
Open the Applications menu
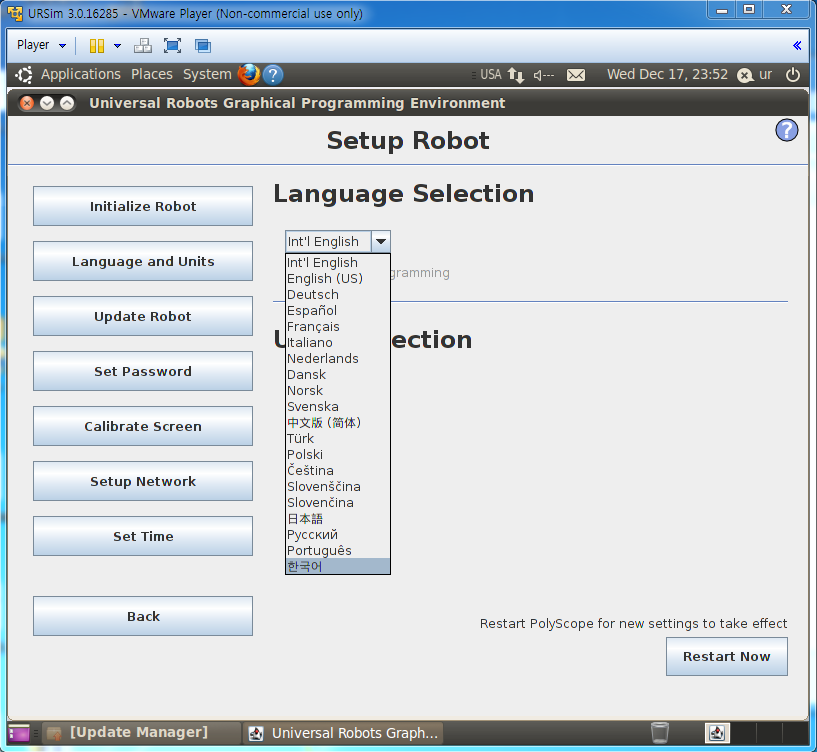[81, 75]
